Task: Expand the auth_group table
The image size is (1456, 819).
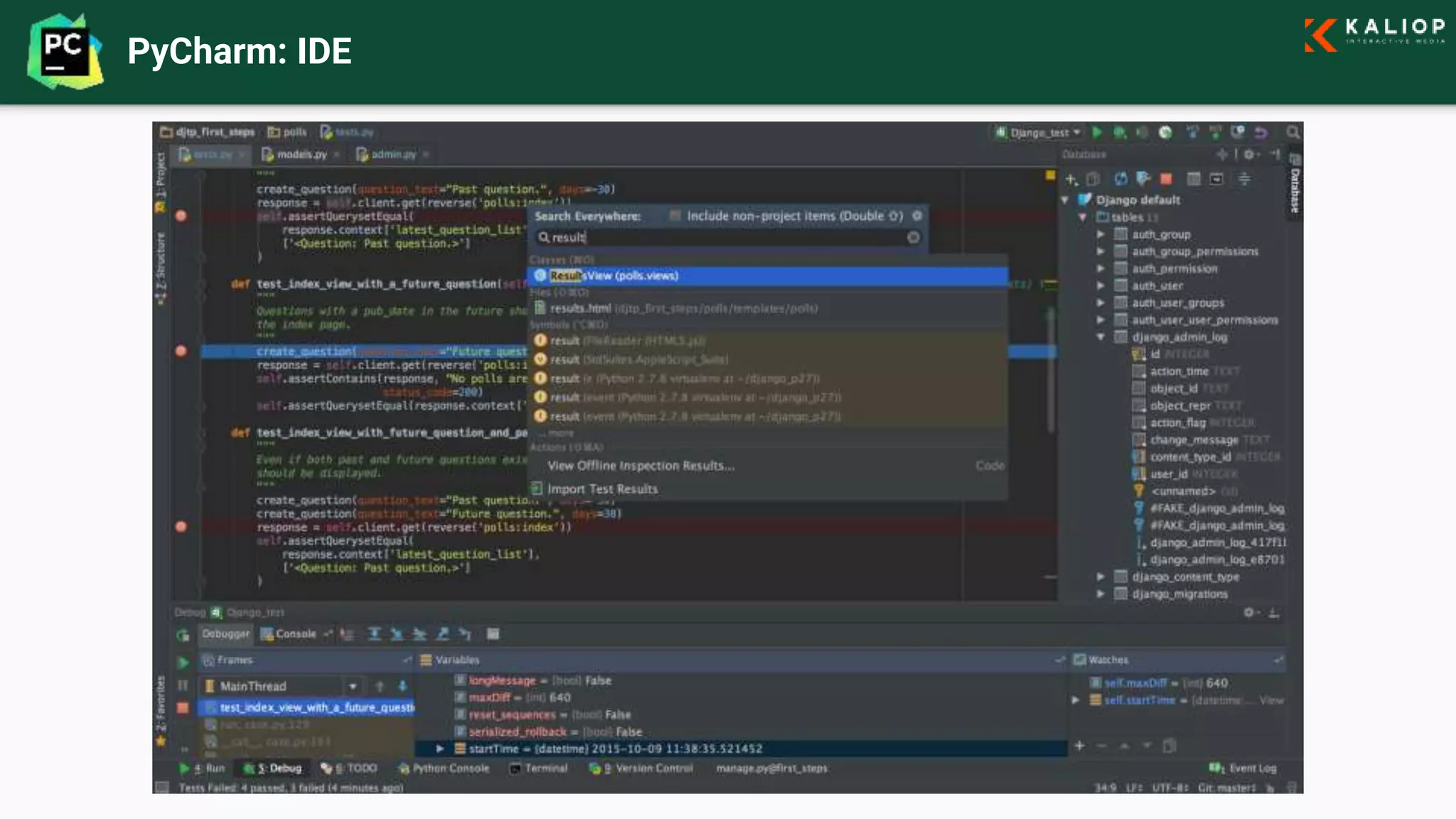Action: pos(1101,235)
